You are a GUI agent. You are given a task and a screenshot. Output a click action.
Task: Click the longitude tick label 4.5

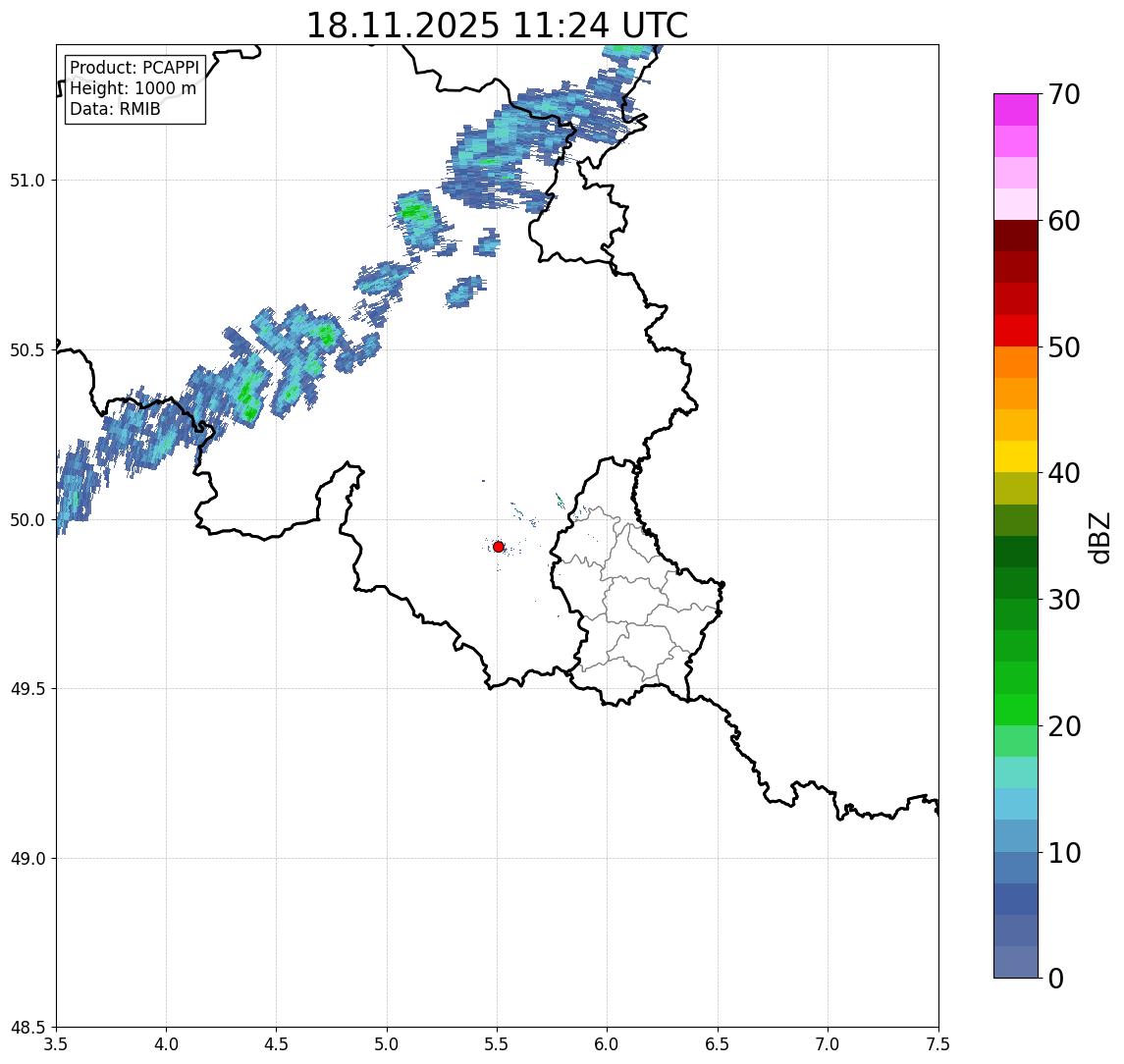tap(277, 1044)
